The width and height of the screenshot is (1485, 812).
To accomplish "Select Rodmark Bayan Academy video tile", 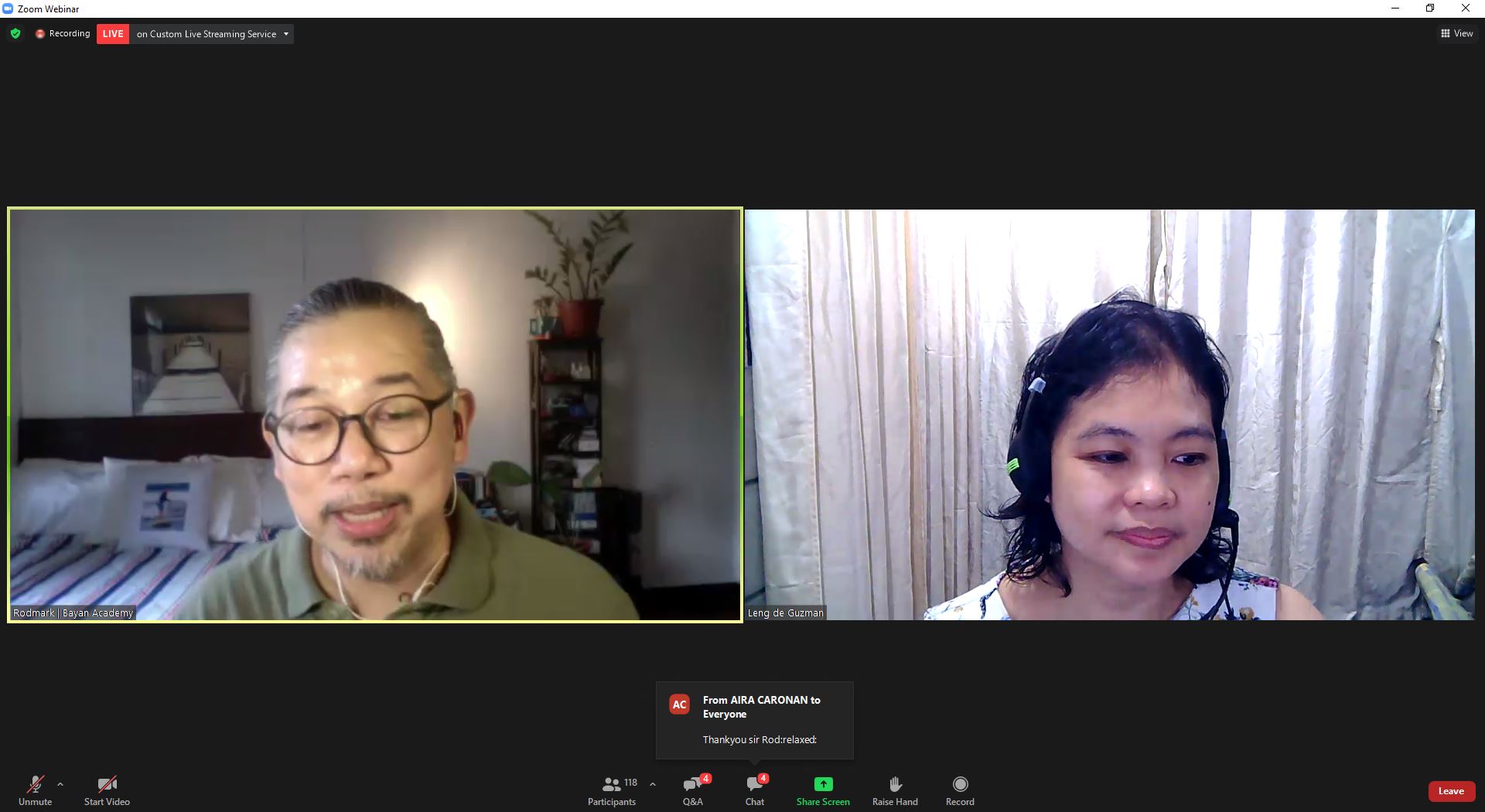I will pos(375,415).
